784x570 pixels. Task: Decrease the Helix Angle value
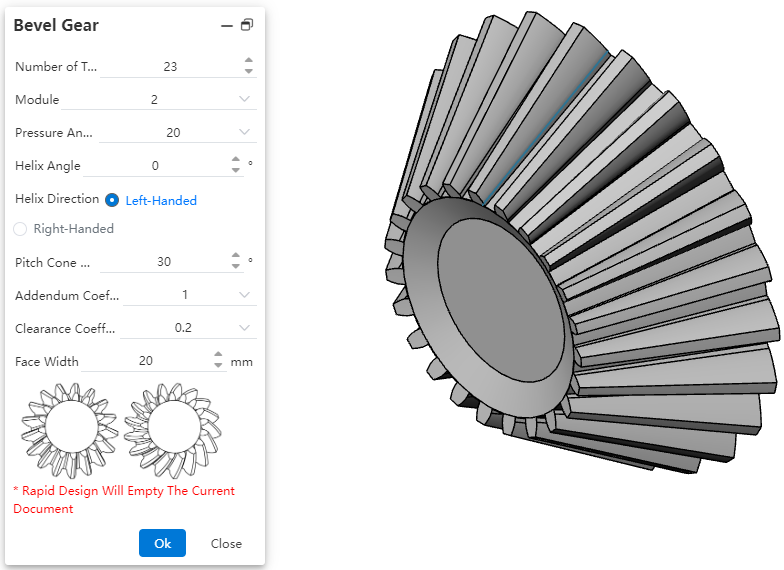click(236, 170)
